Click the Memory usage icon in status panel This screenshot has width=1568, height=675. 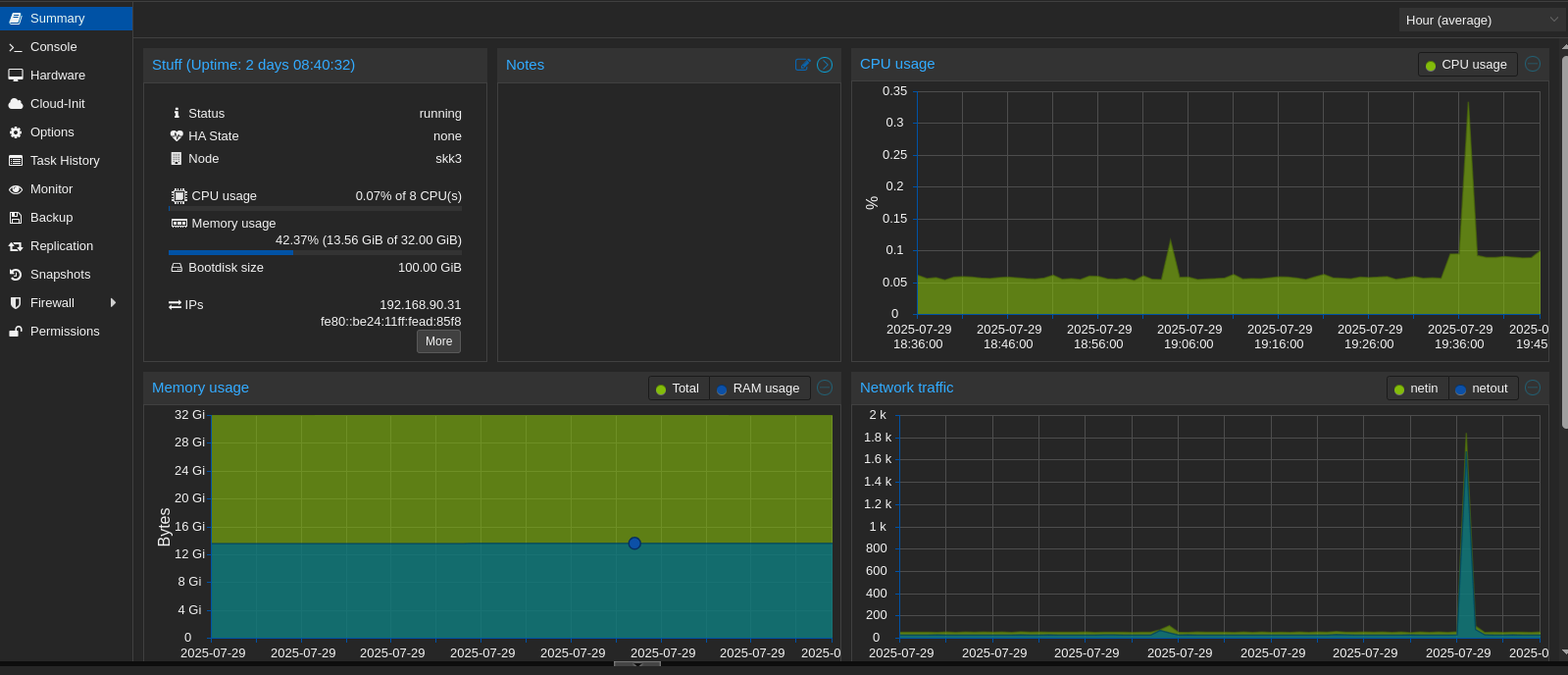pos(178,224)
